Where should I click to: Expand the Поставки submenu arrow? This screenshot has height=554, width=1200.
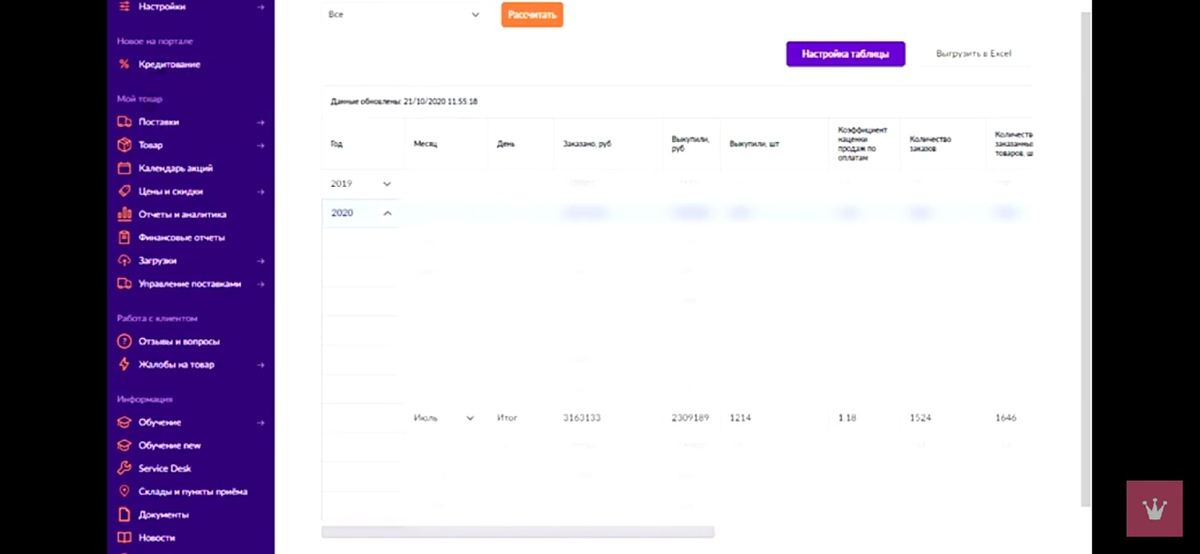pyautogui.click(x=260, y=122)
